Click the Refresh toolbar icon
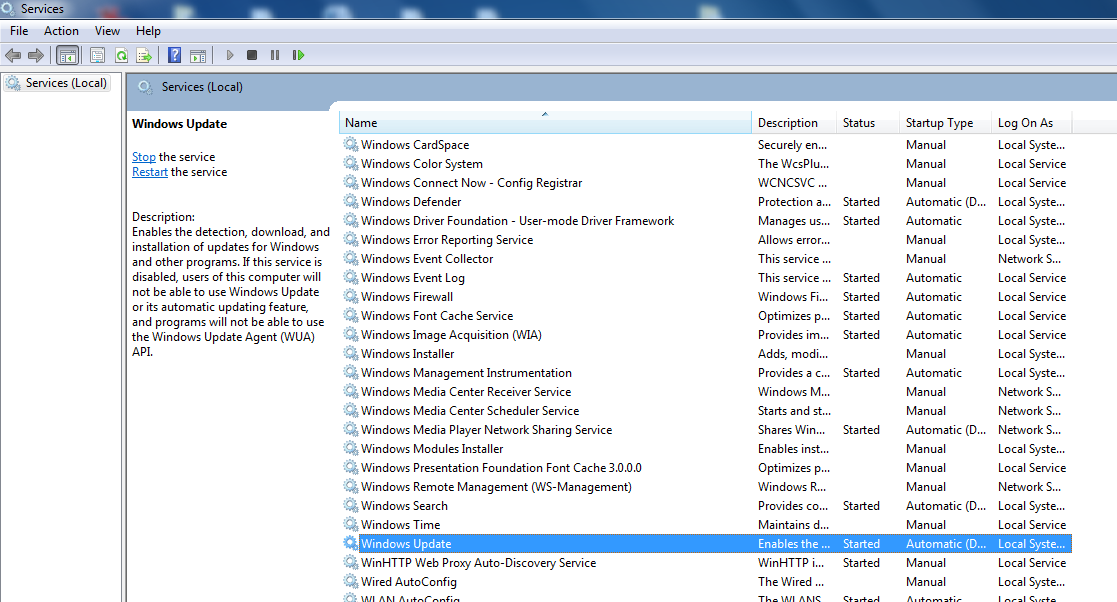The image size is (1117, 602). (121, 55)
